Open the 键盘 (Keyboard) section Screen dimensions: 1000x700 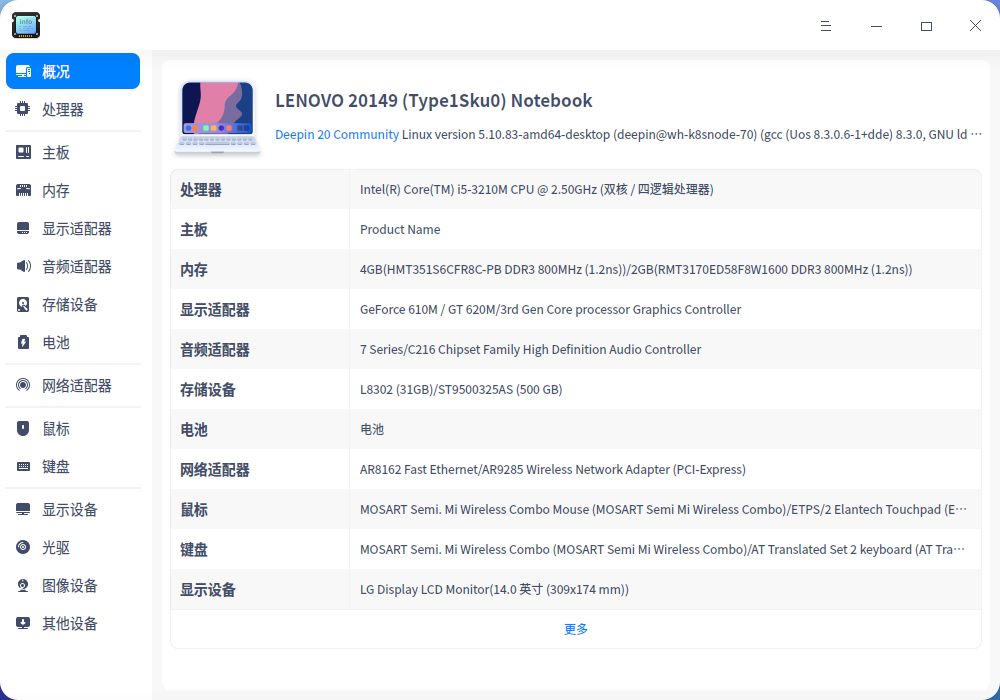[48, 466]
